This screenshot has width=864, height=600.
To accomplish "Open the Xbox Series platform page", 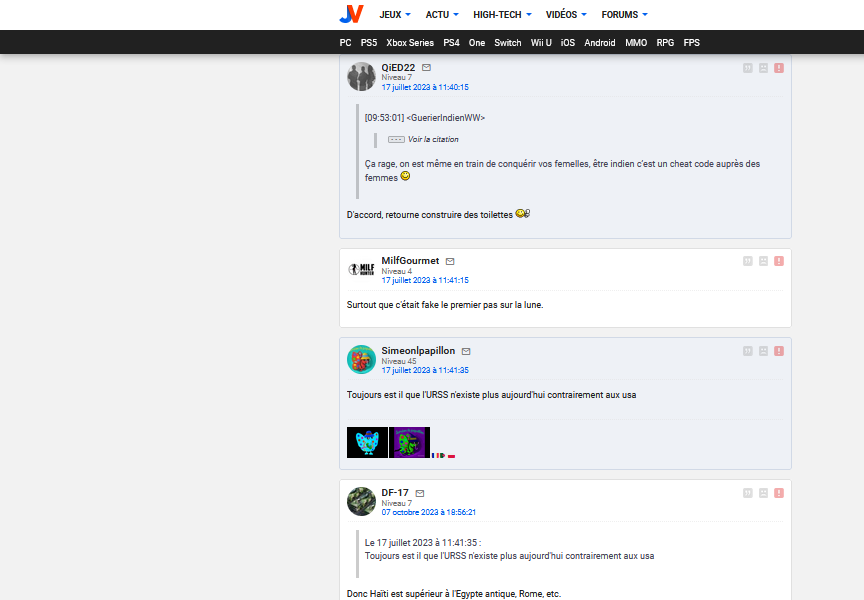I will tap(410, 43).
